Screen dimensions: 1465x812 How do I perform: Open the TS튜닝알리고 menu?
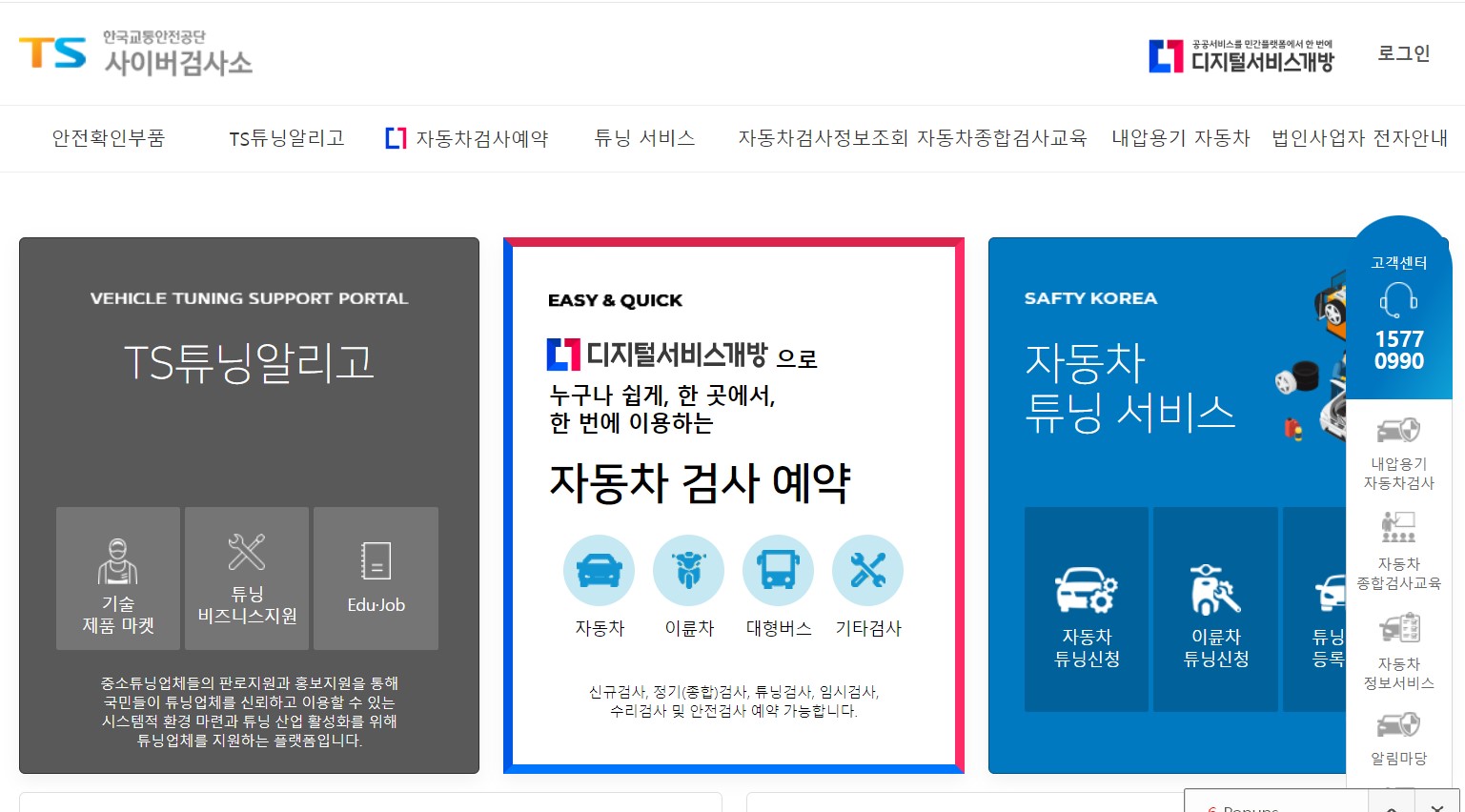point(287,138)
